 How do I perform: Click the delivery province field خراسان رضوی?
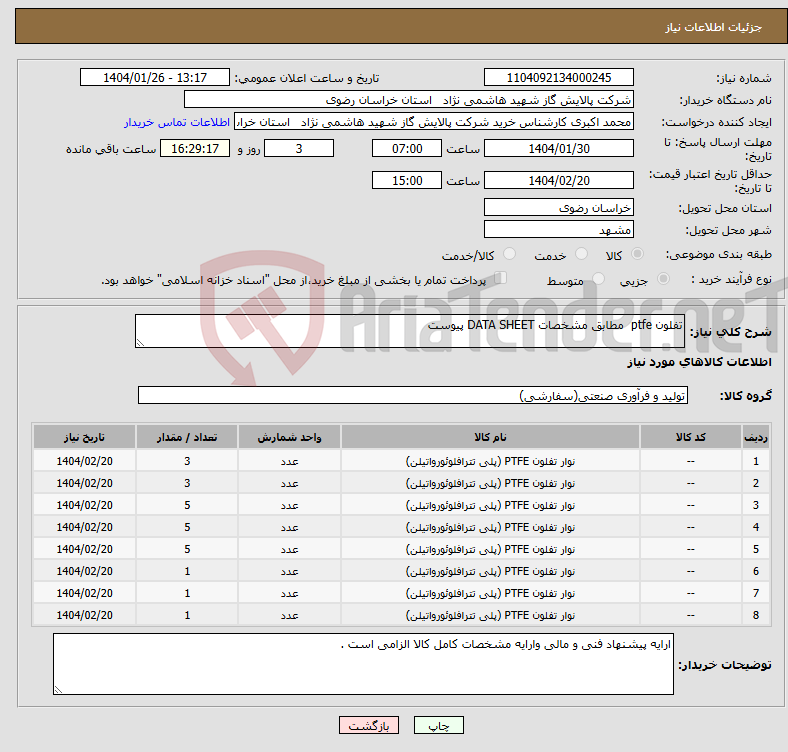click(x=558, y=207)
